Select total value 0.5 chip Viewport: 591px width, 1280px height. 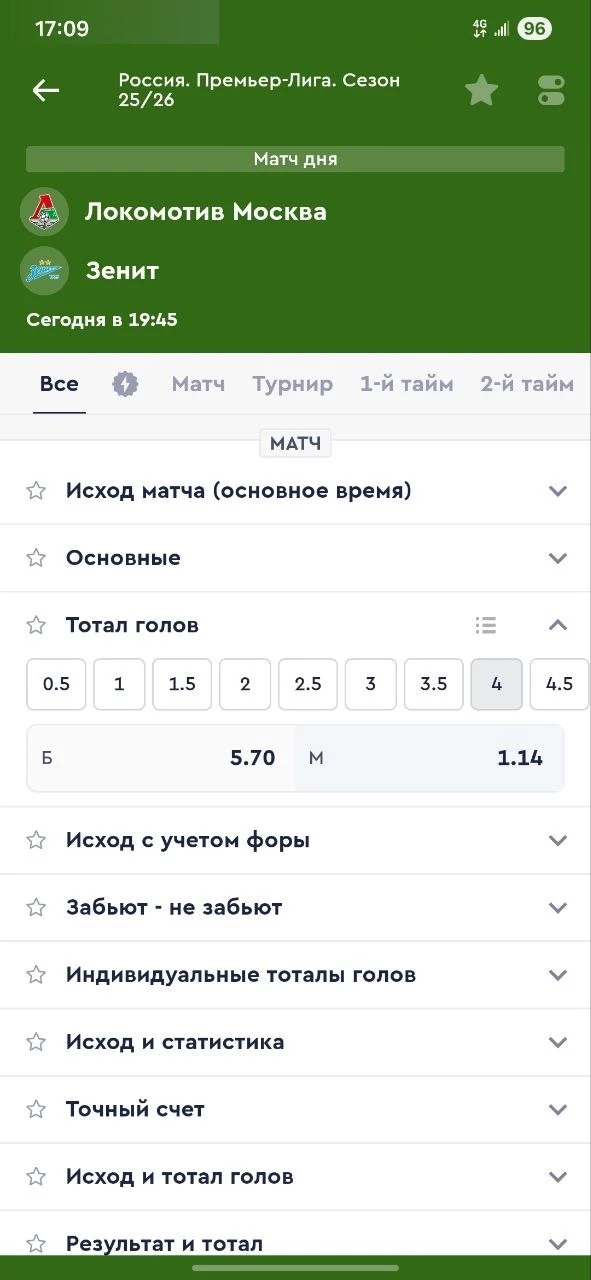point(56,684)
